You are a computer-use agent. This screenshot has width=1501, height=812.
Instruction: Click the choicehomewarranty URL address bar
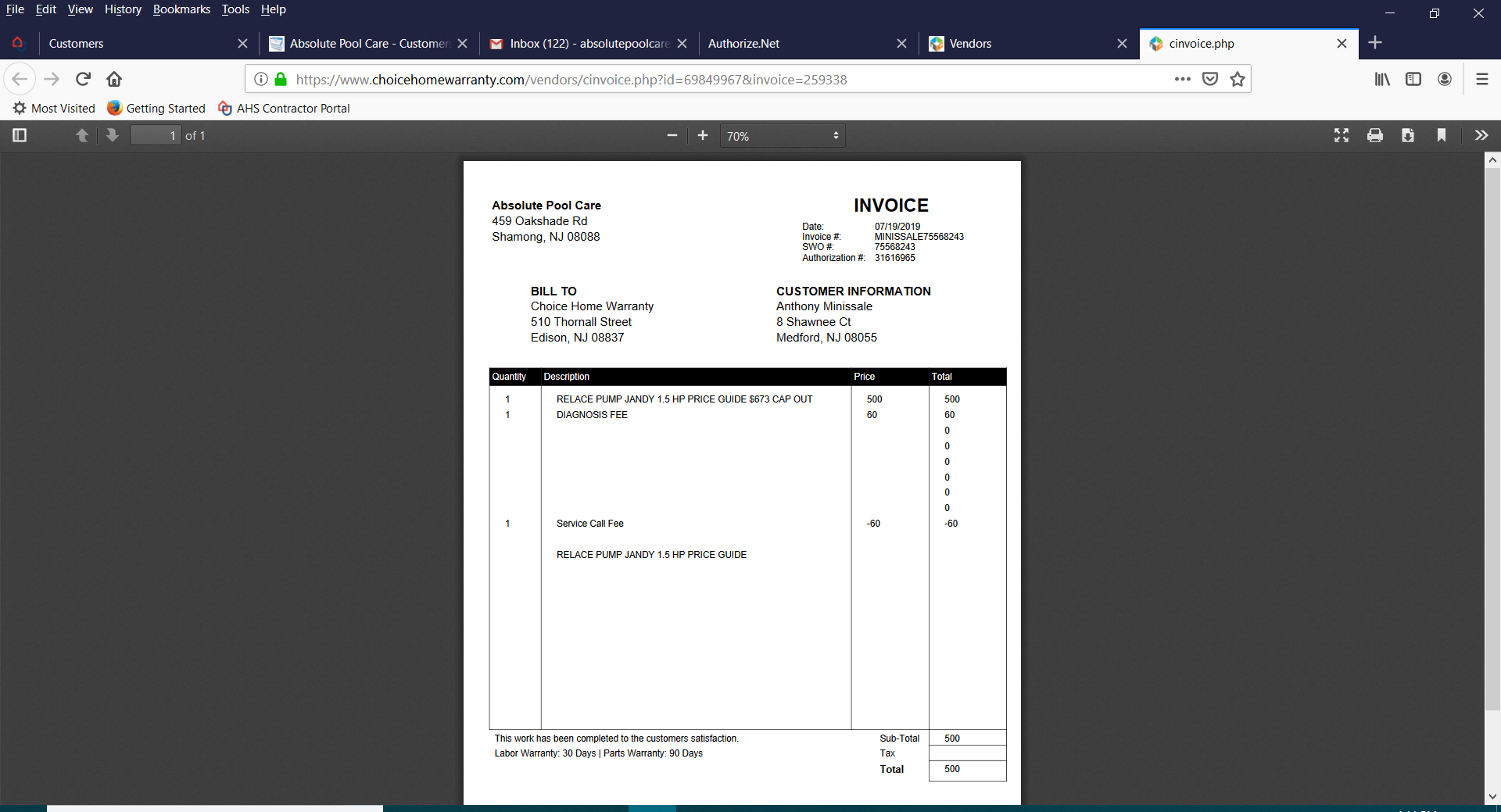click(571, 80)
